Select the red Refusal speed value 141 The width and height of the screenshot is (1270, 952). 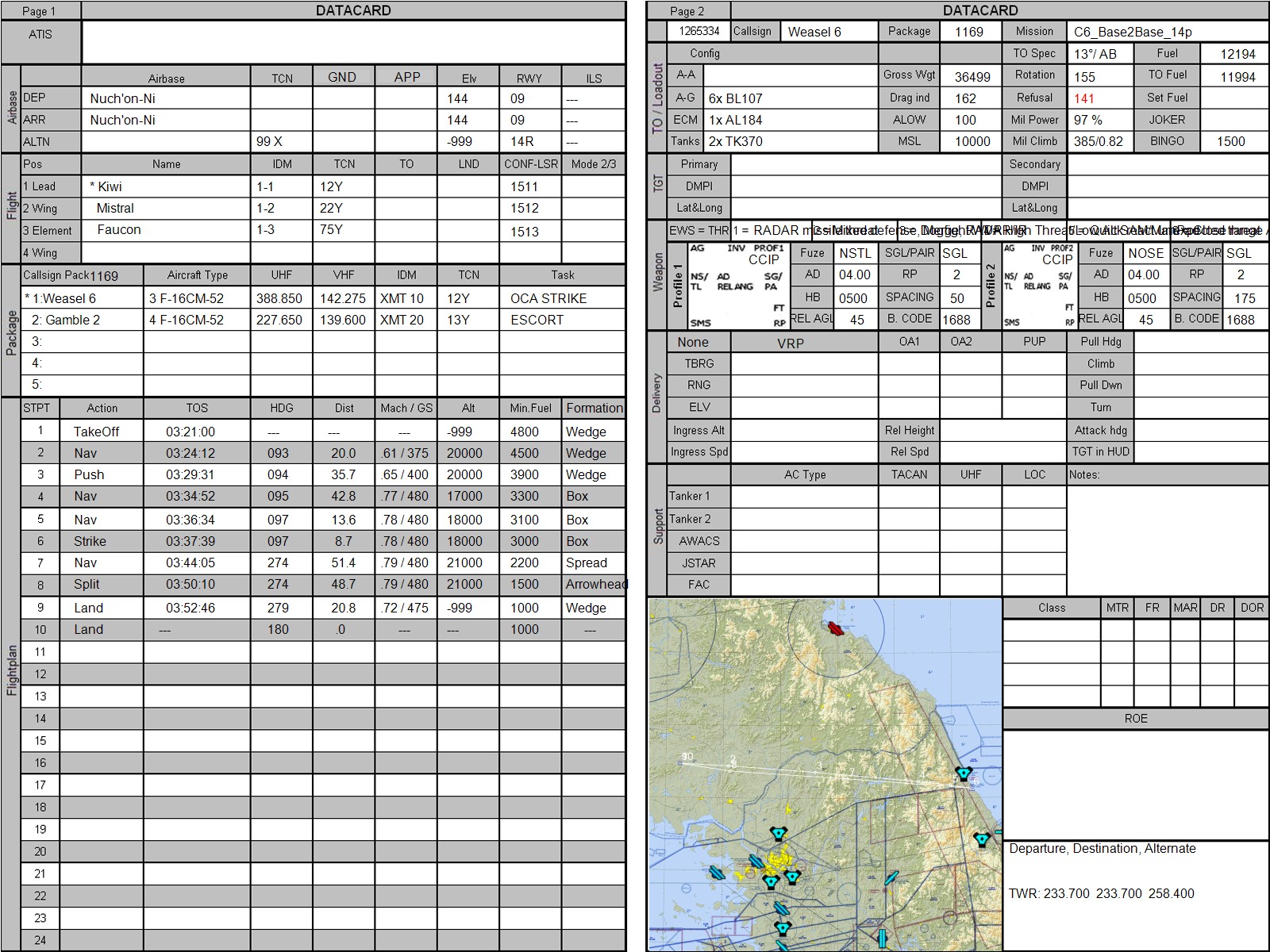point(1083,98)
